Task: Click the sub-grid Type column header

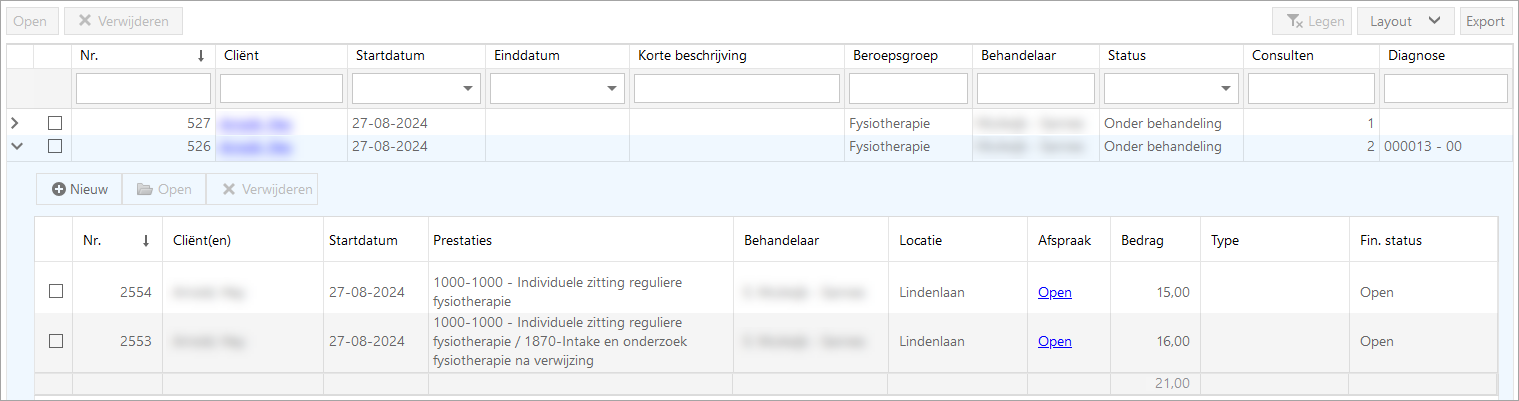Action: tap(1275, 240)
